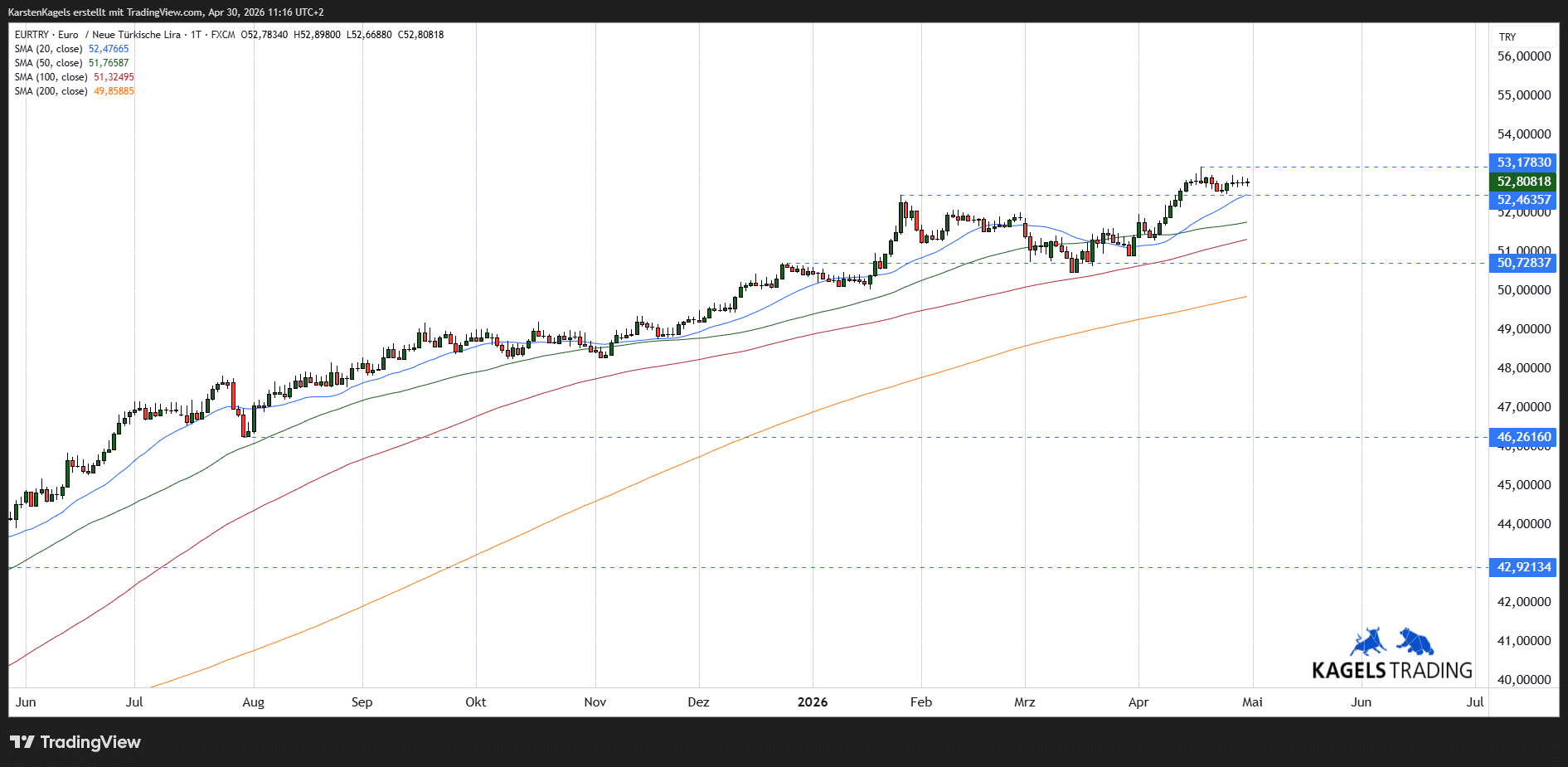
Task: Click the KarstenKagels TradingView.com header text
Action: pyautogui.click(x=166, y=12)
